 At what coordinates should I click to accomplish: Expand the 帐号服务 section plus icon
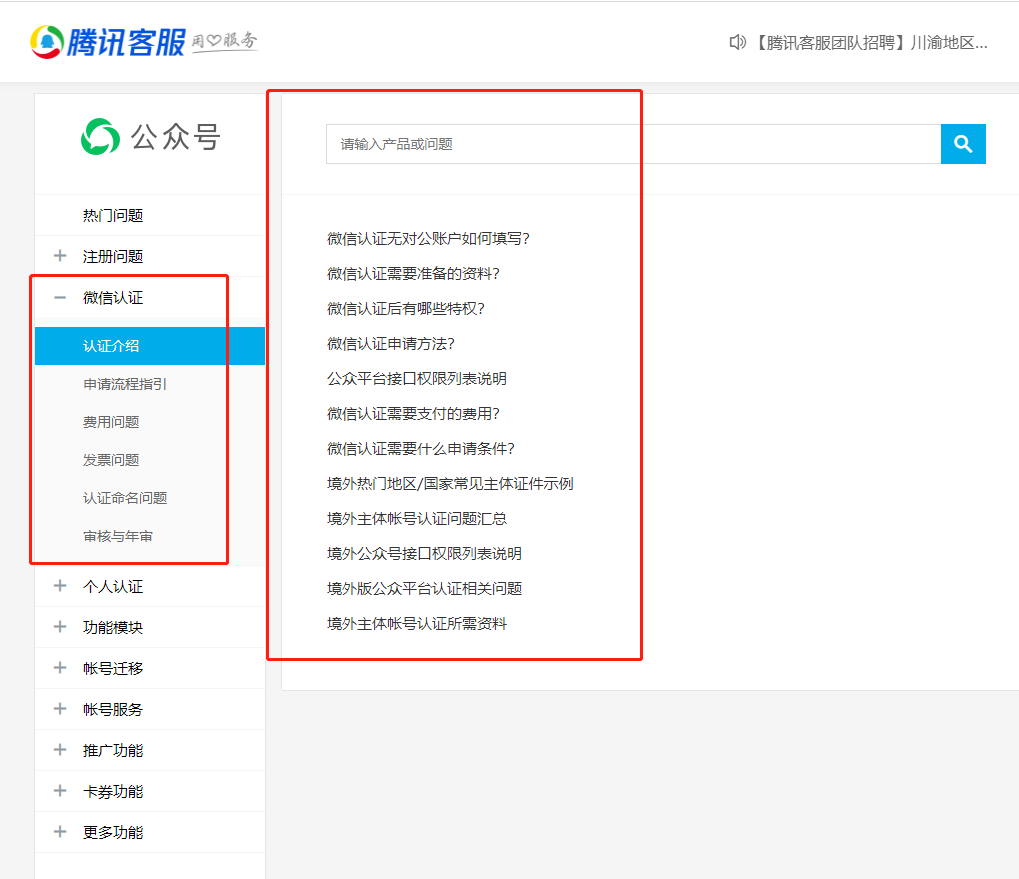tap(60, 709)
